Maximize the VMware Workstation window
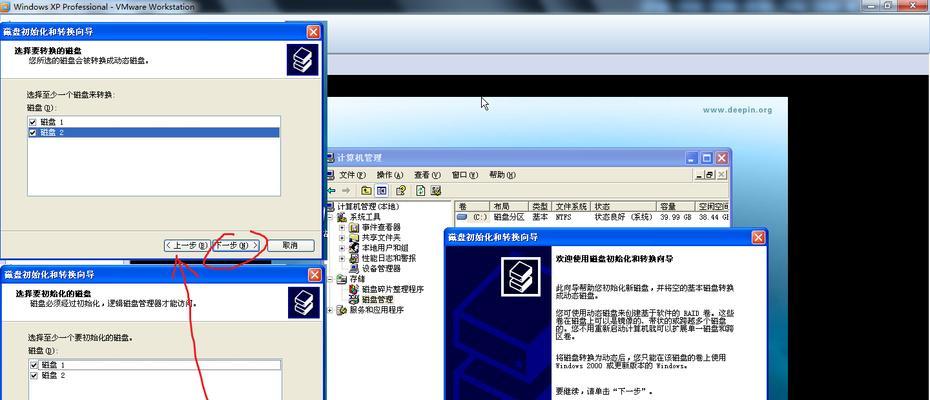 [888, 5]
